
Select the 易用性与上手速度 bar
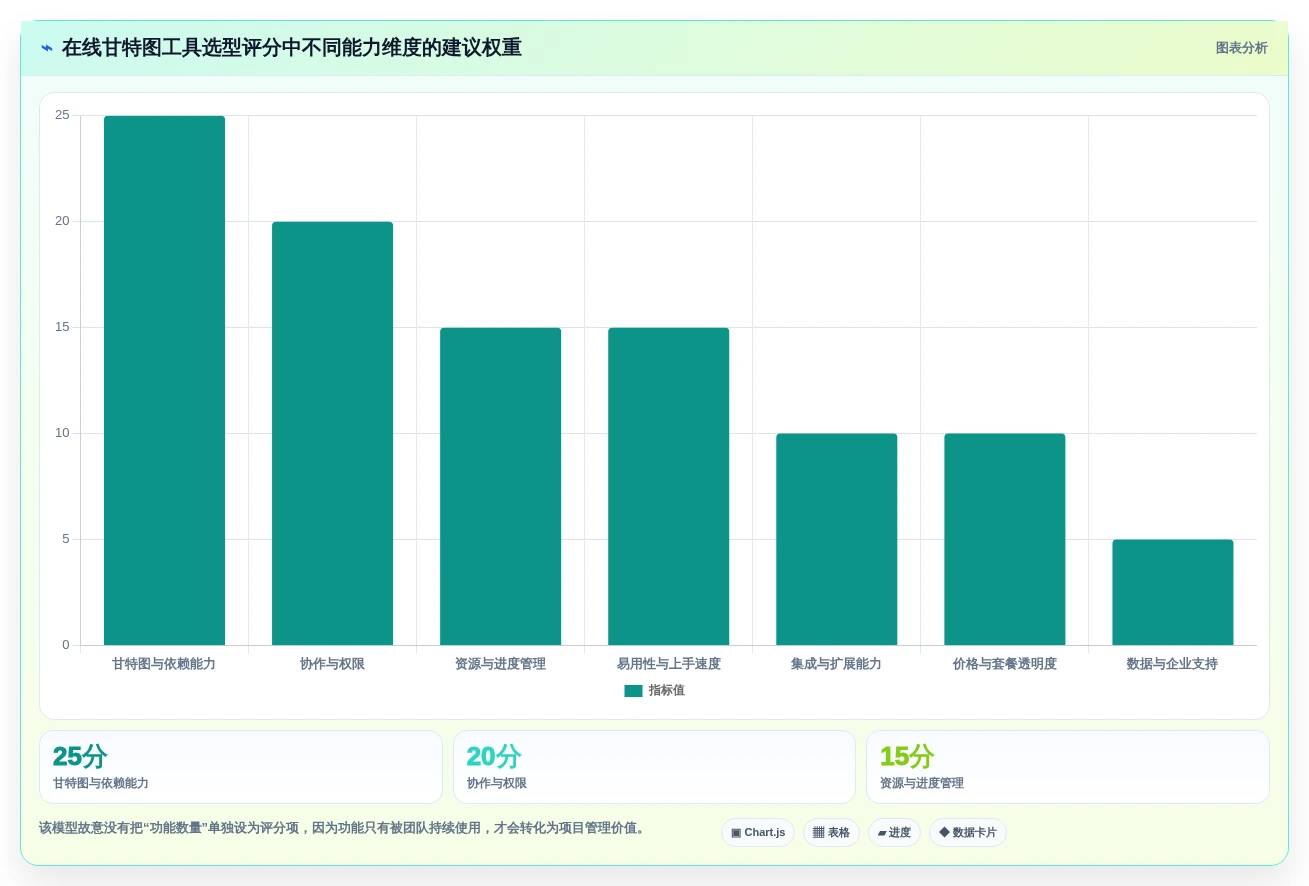[668, 486]
